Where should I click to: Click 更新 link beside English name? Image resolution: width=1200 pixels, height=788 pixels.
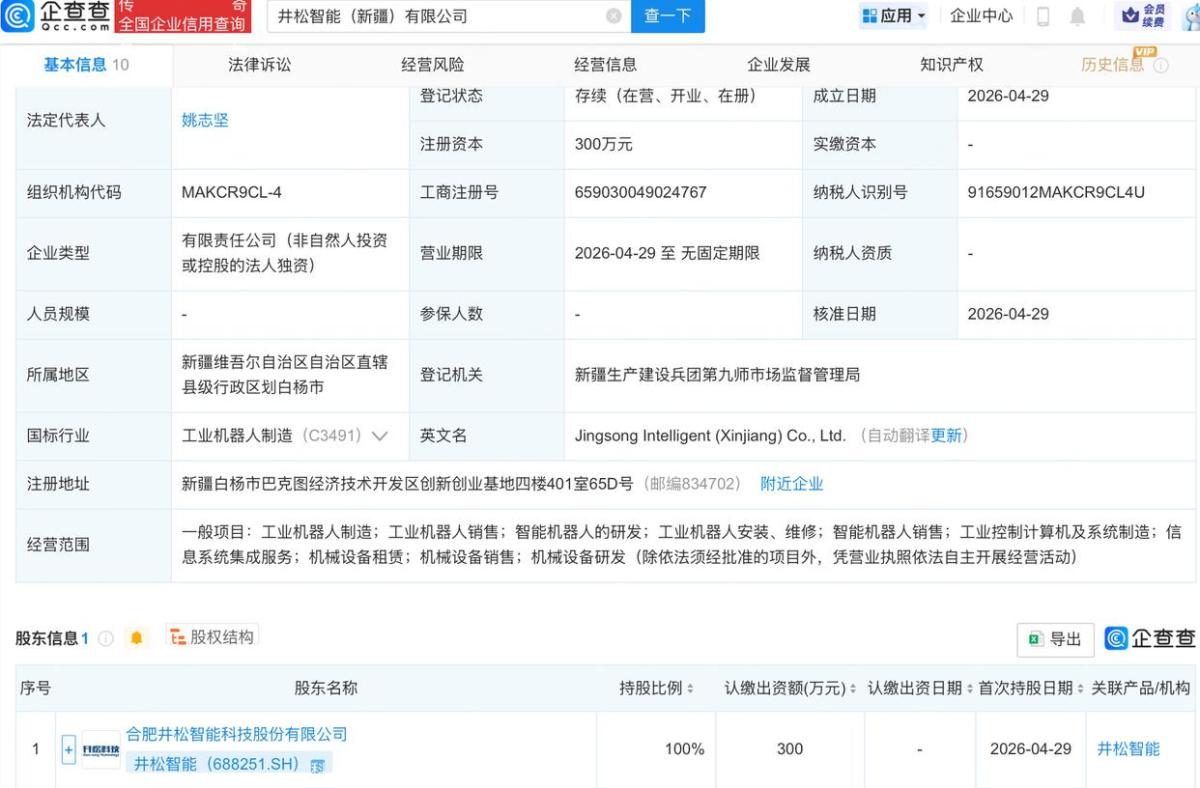(946, 436)
